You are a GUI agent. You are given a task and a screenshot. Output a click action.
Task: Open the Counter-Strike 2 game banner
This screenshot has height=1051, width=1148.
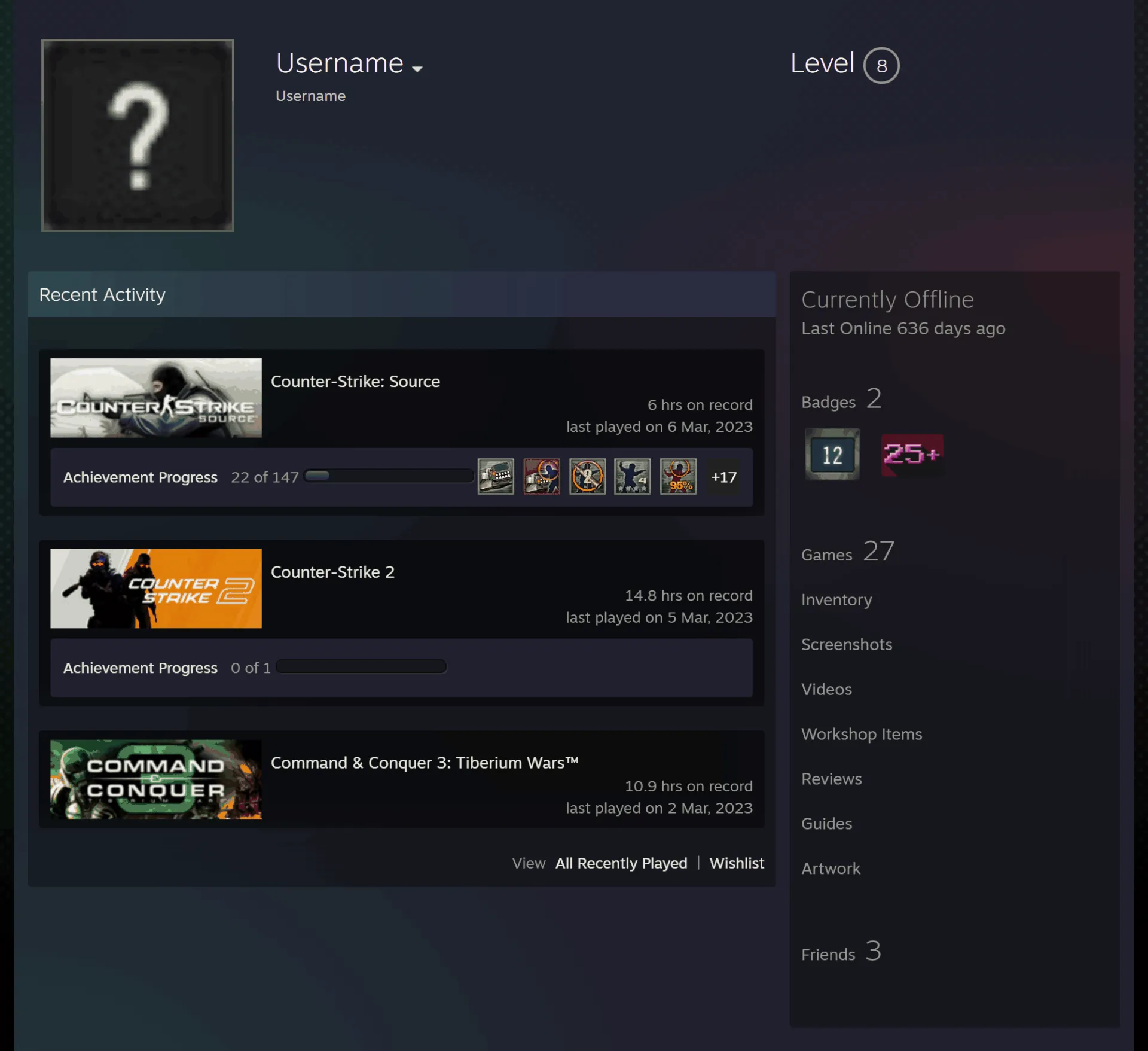pos(156,589)
